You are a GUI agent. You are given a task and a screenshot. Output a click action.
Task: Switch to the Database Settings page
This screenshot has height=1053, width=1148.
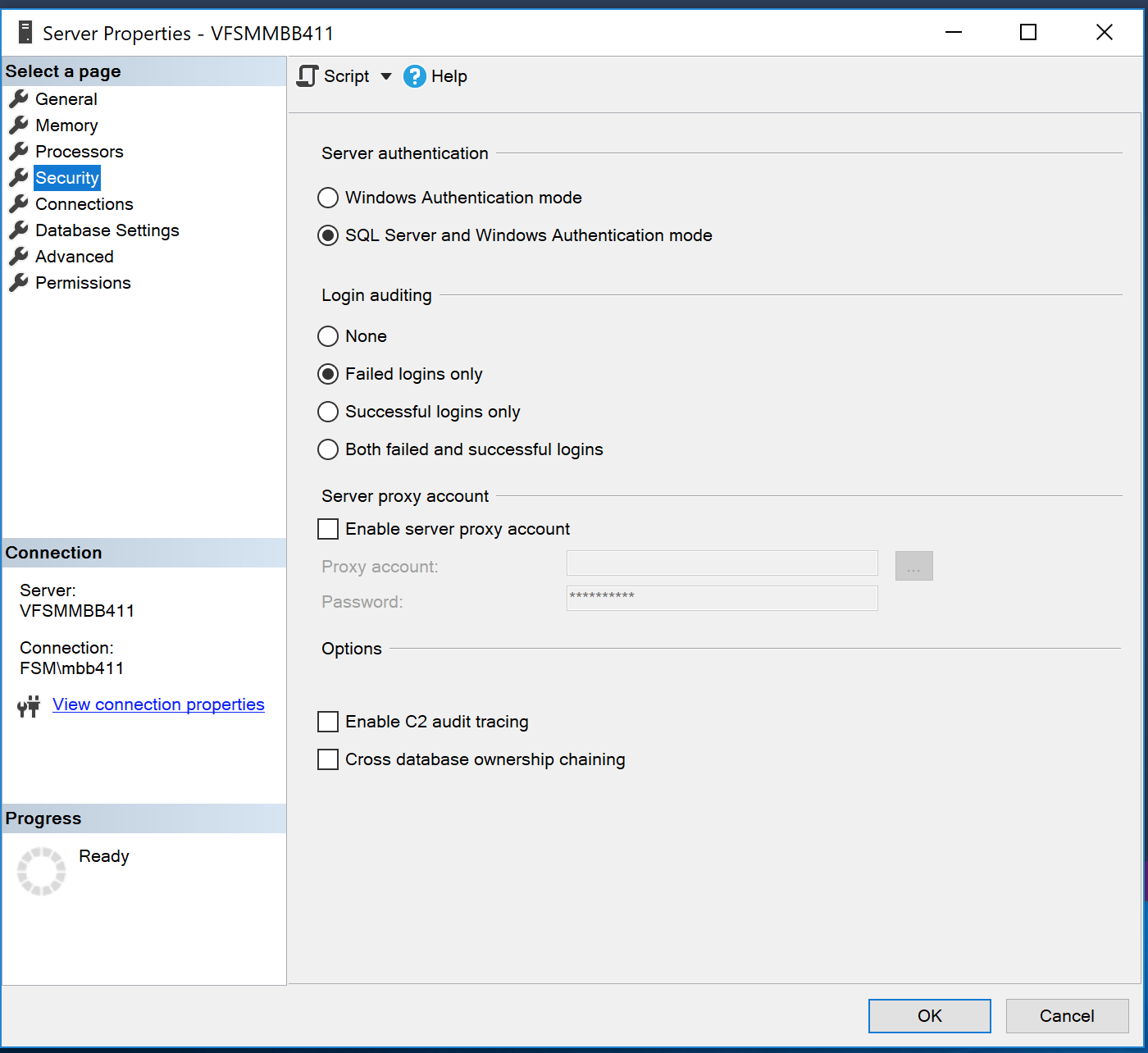(107, 230)
